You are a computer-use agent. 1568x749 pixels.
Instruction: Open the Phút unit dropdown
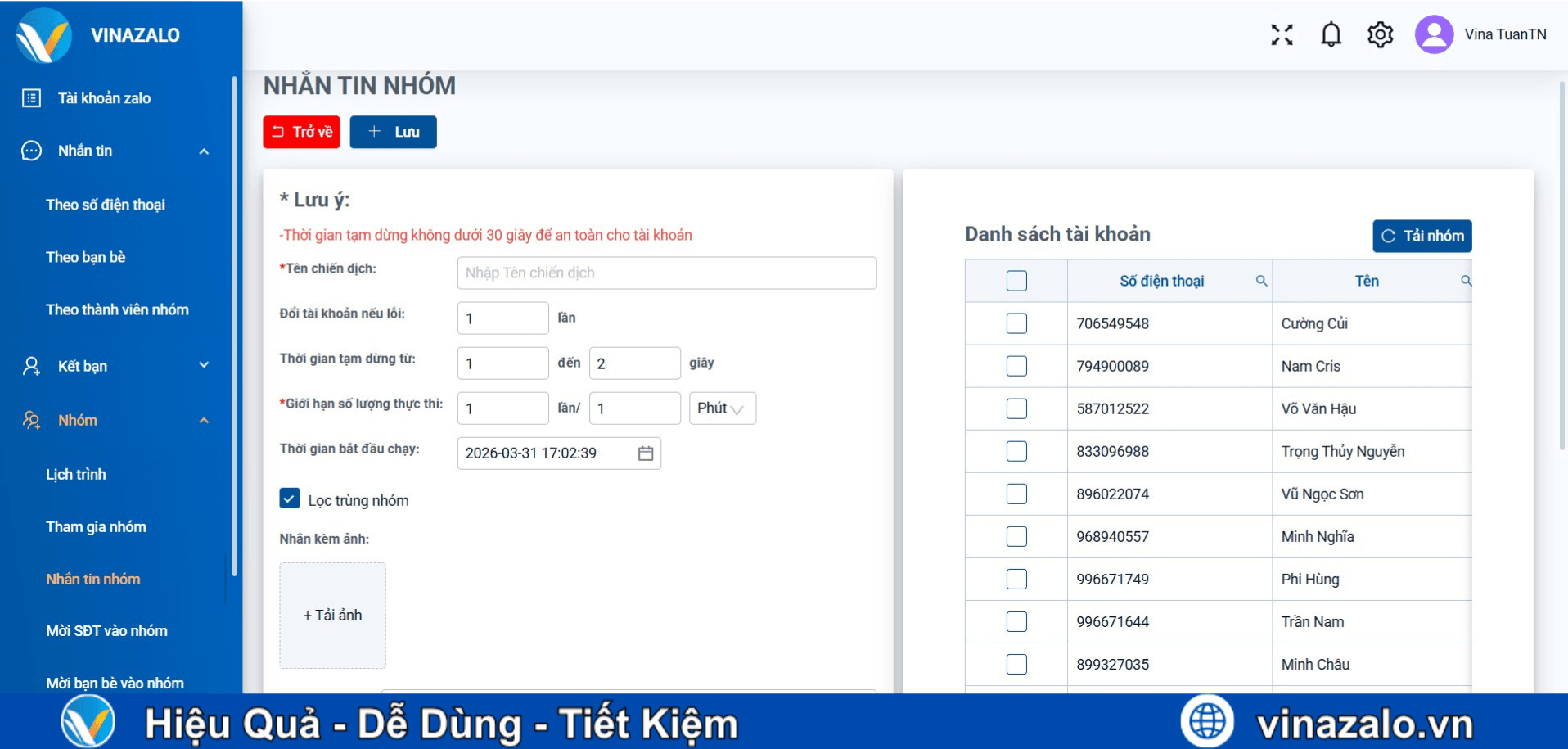pyautogui.click(x=722, y=408)
